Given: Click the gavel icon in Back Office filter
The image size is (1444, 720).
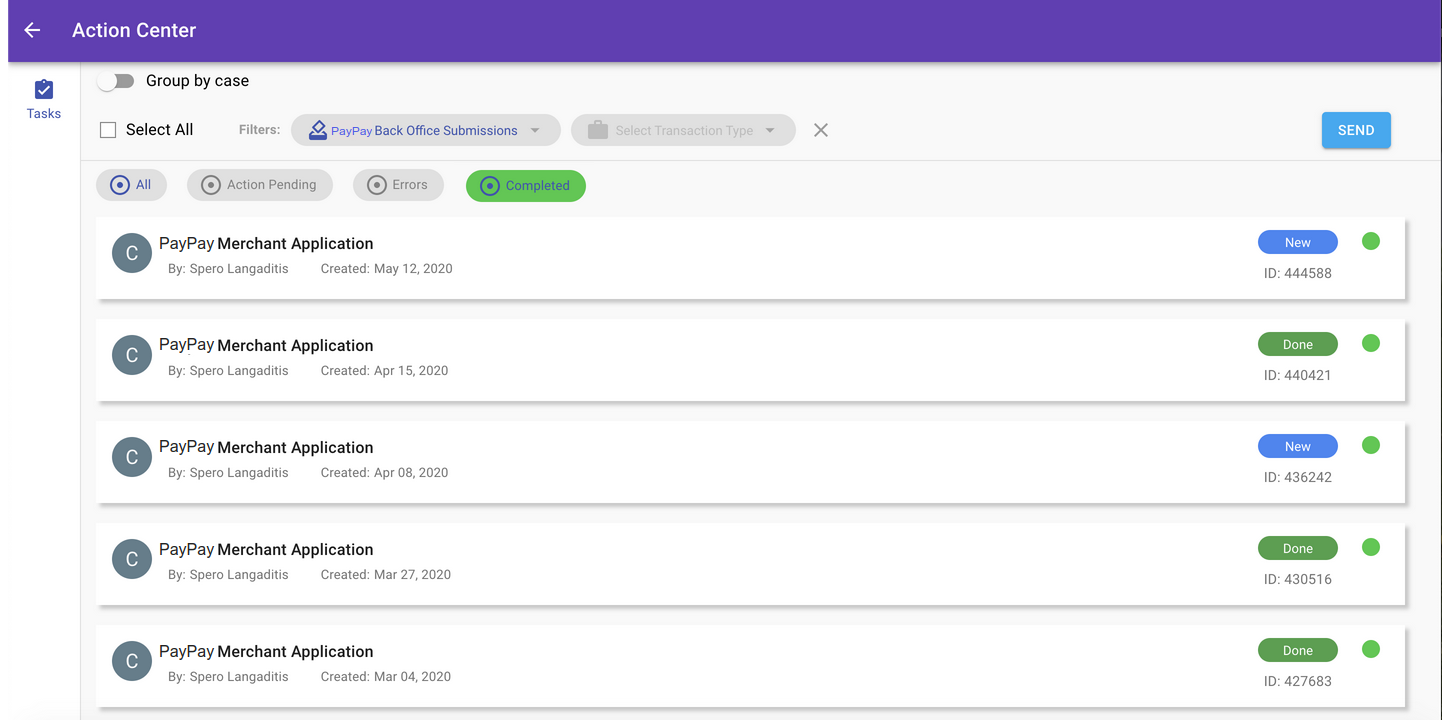Looking at the screenshot, I should (318, 130).
